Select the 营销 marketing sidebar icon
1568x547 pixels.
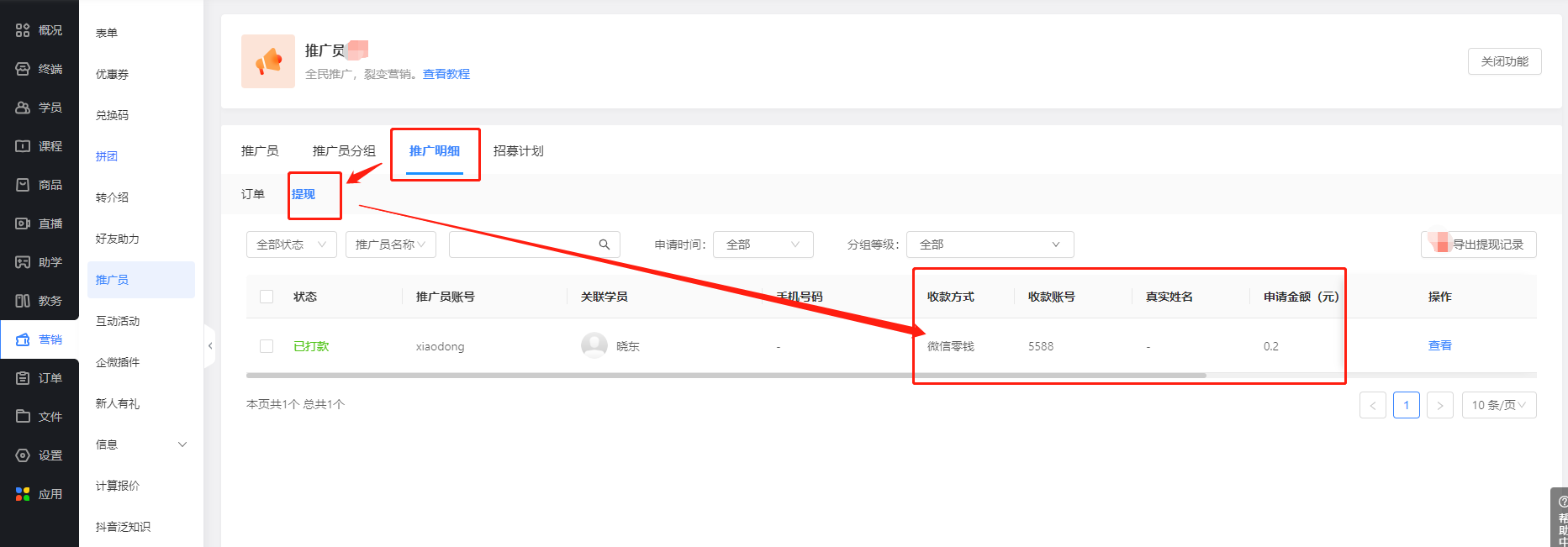[x=23, y=339]
